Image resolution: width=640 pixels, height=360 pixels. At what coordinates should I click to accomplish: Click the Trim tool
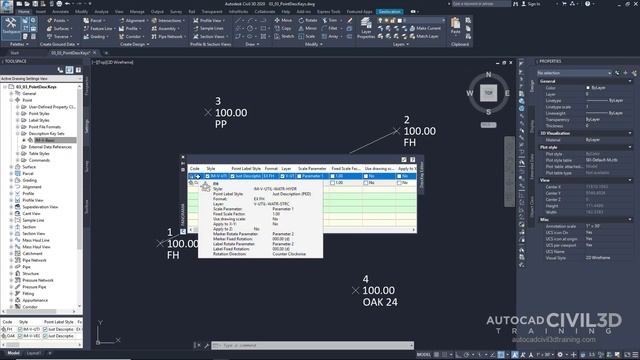(330, 20)
